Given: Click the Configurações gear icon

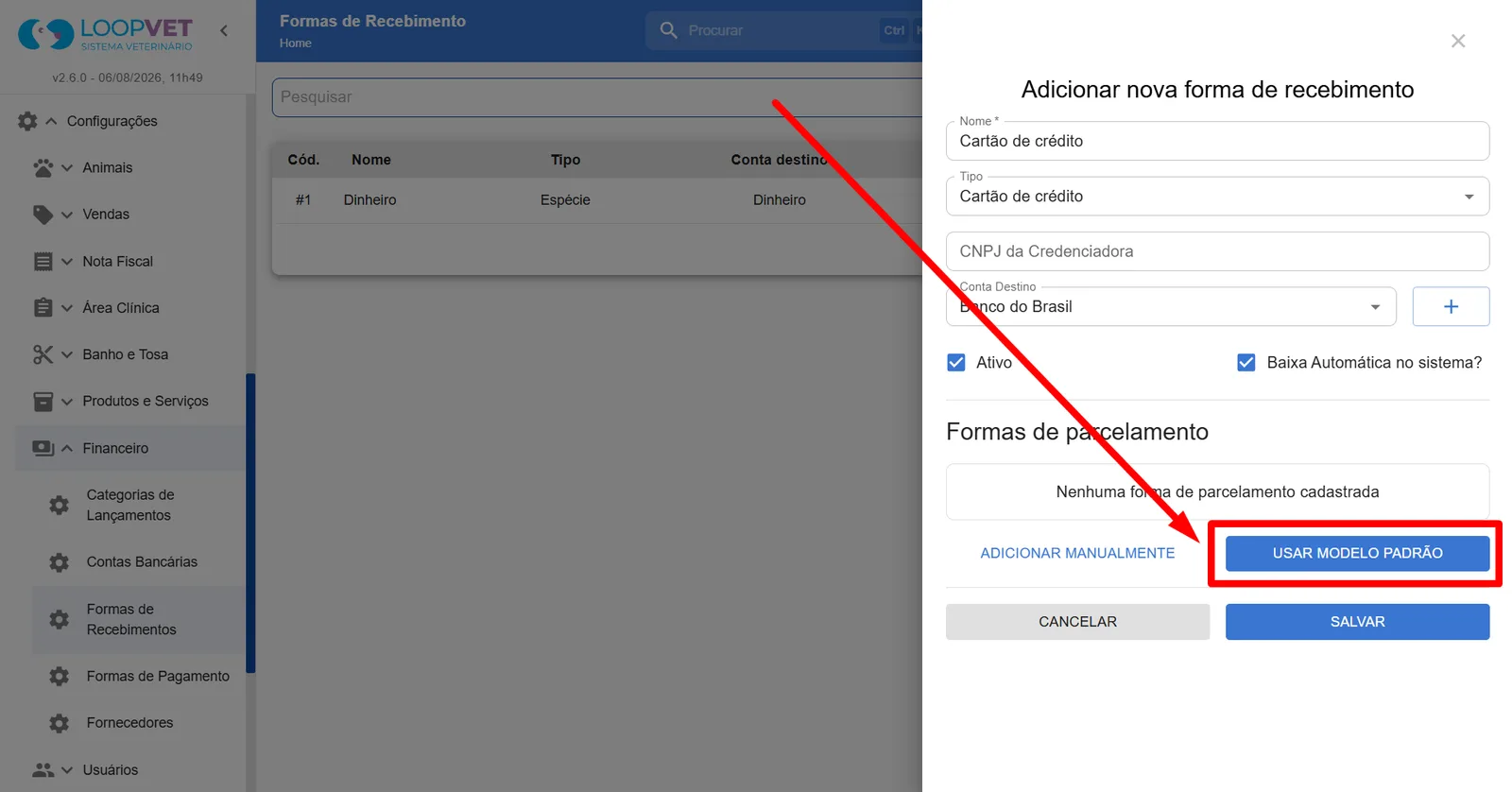Looking at the screenshot, I should pos(27,121).
